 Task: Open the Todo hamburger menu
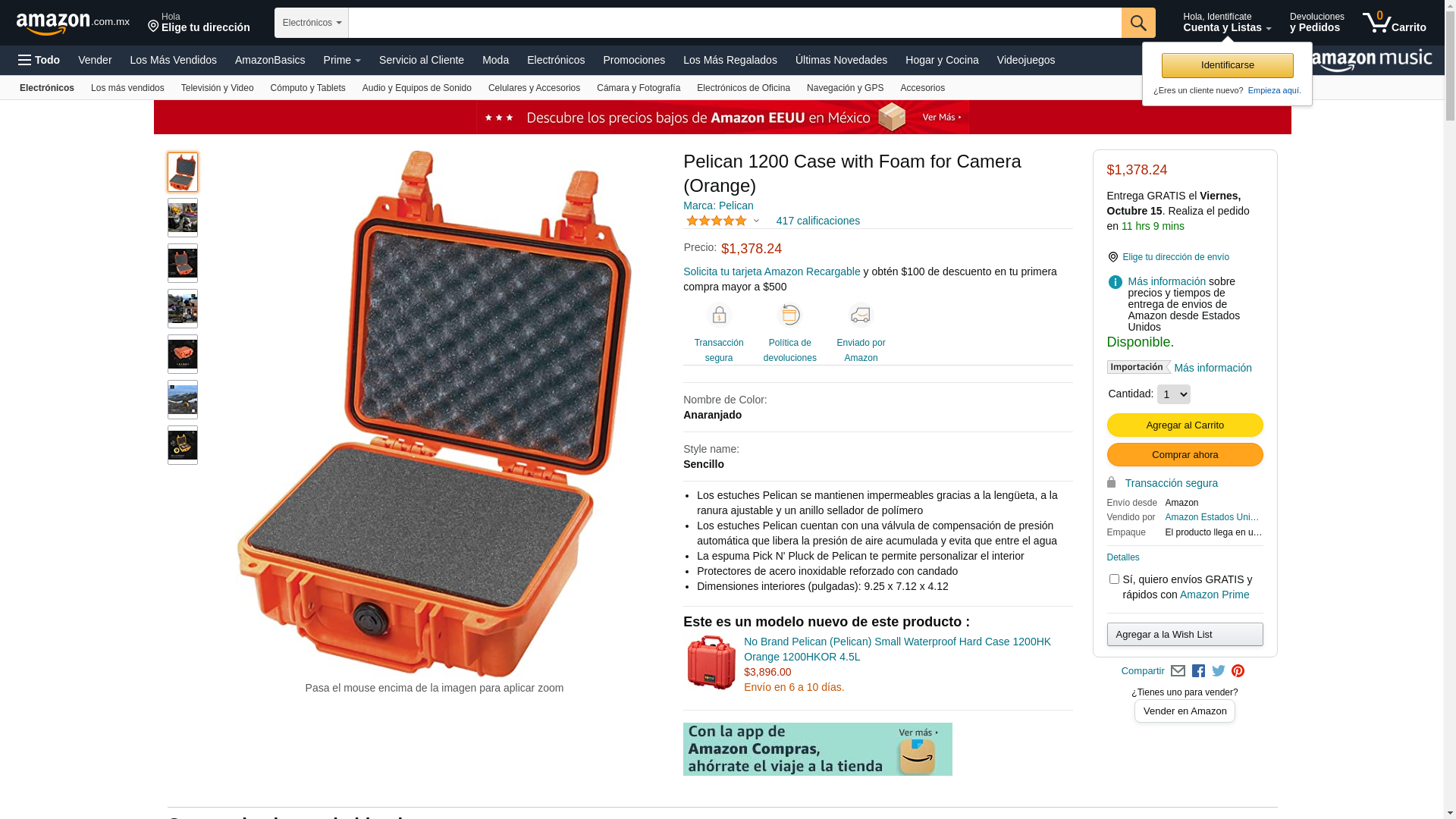(39, 60)
